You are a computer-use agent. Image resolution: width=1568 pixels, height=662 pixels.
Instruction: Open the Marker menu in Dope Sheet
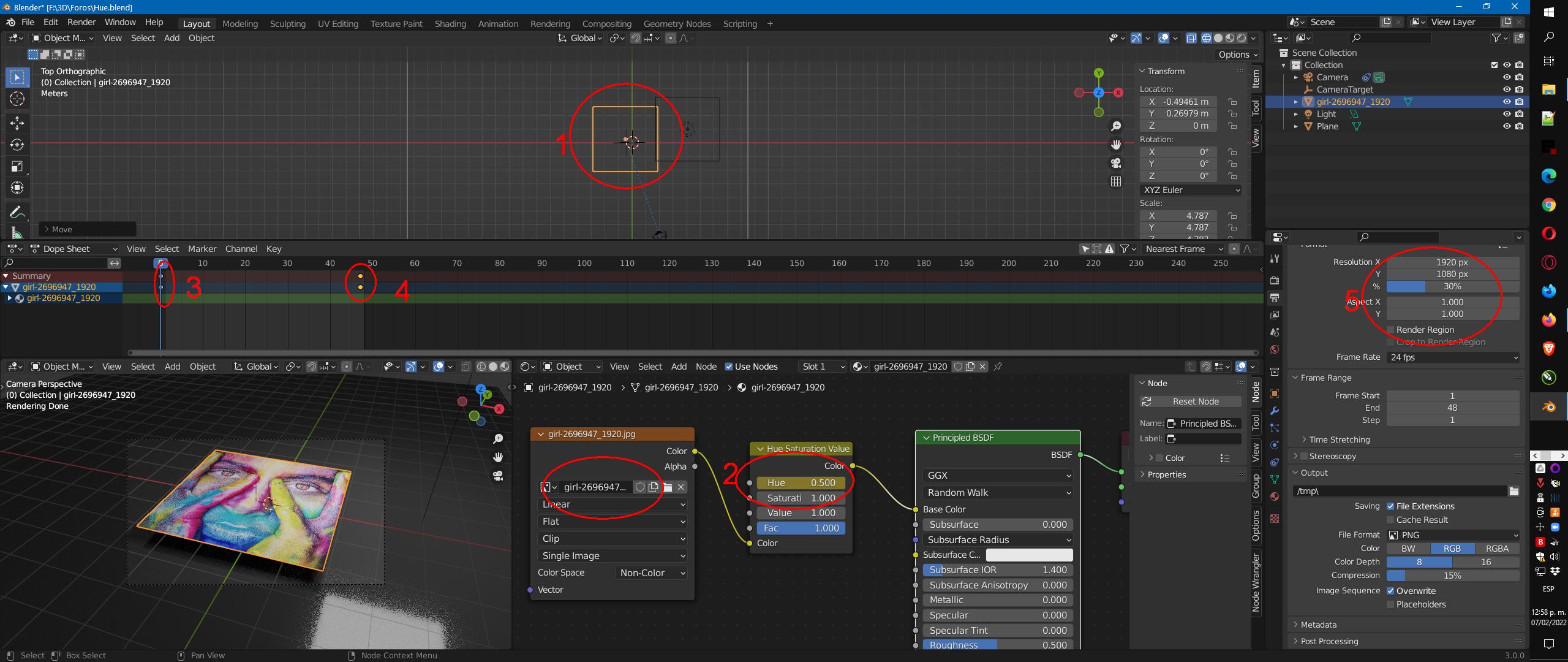(202, 249)
